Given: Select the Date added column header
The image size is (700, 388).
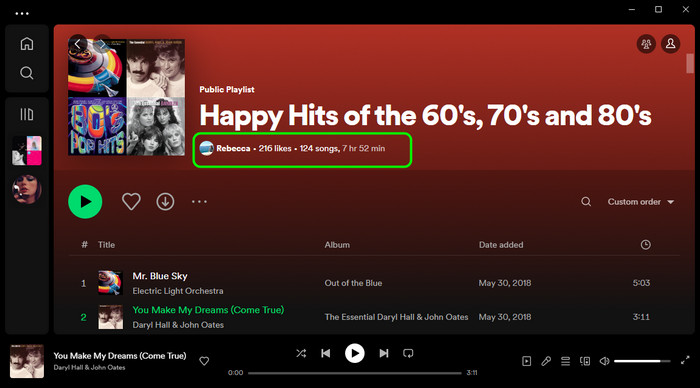Looking at the screenshot, I should coord(501,245).
